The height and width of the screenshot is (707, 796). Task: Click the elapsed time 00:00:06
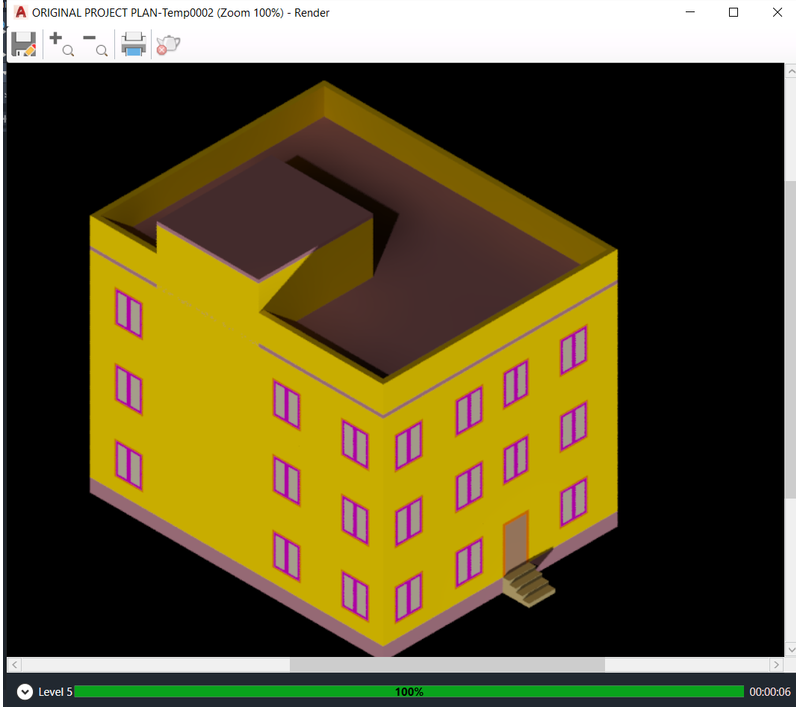coord(770,692)
